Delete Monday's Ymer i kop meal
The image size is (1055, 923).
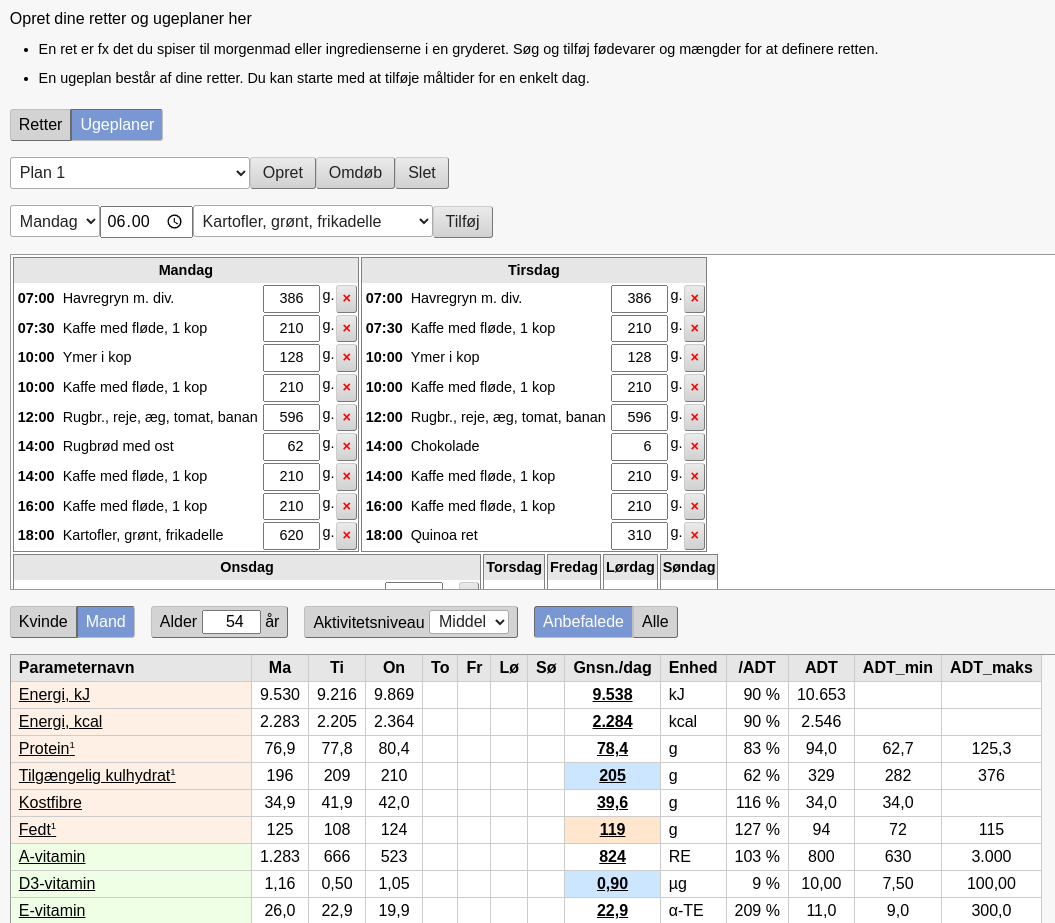(x=346, y=358)
